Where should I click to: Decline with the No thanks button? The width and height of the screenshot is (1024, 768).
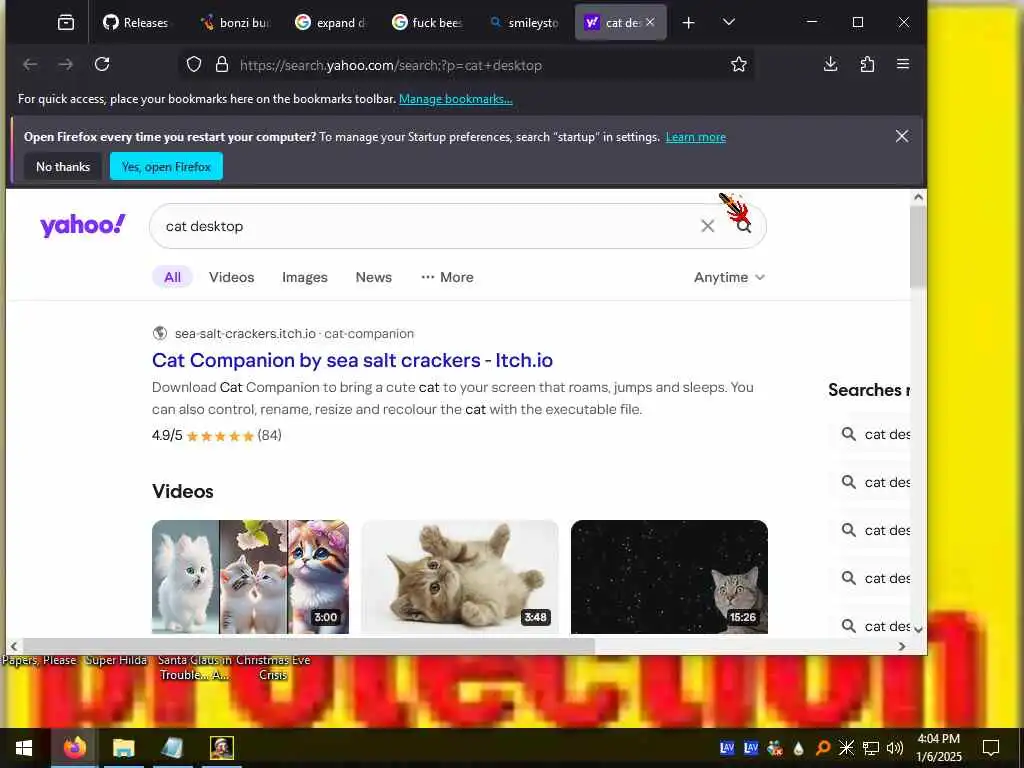63,167
